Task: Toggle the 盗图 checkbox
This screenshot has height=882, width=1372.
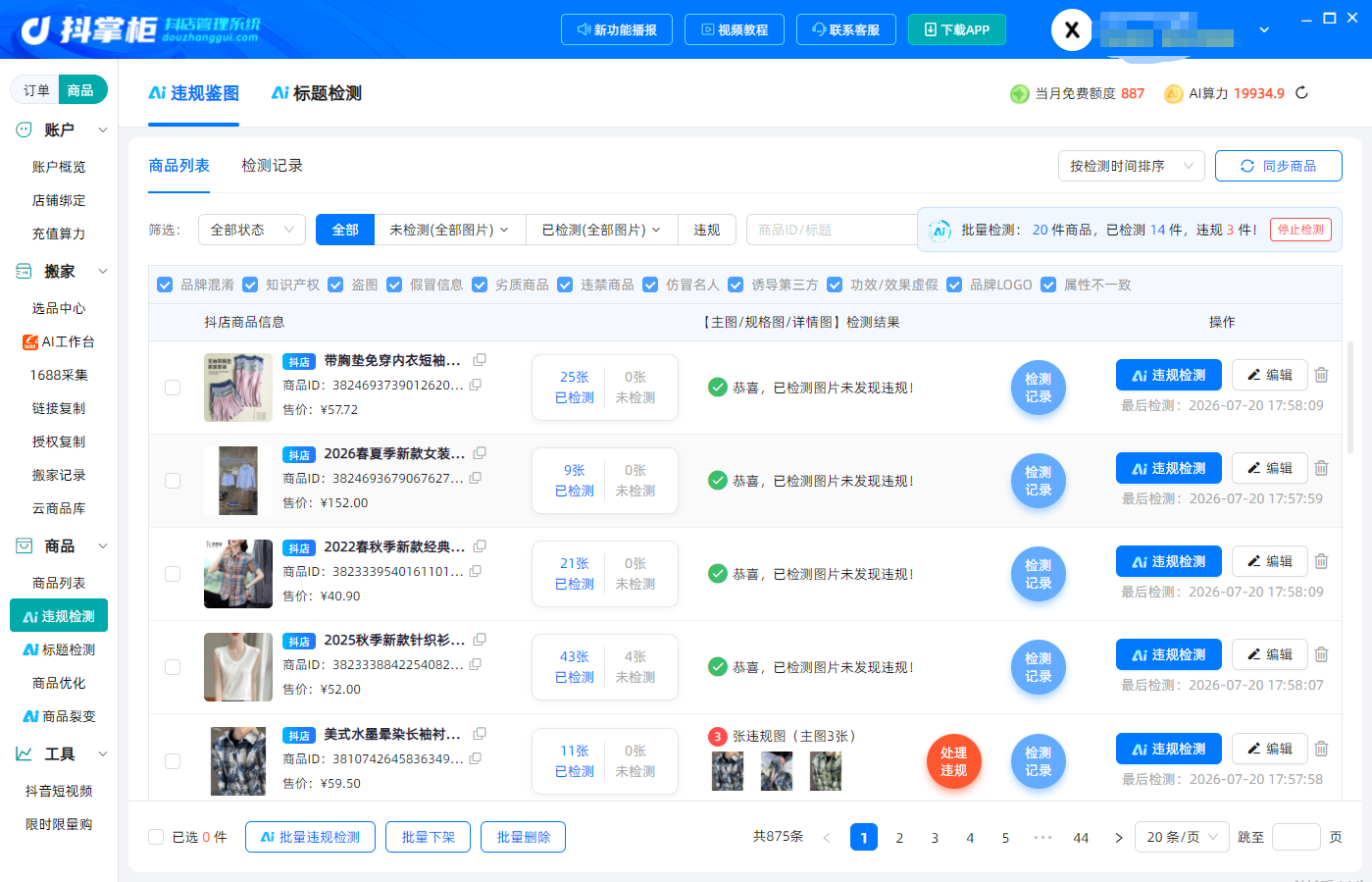Action: point(335,285)
